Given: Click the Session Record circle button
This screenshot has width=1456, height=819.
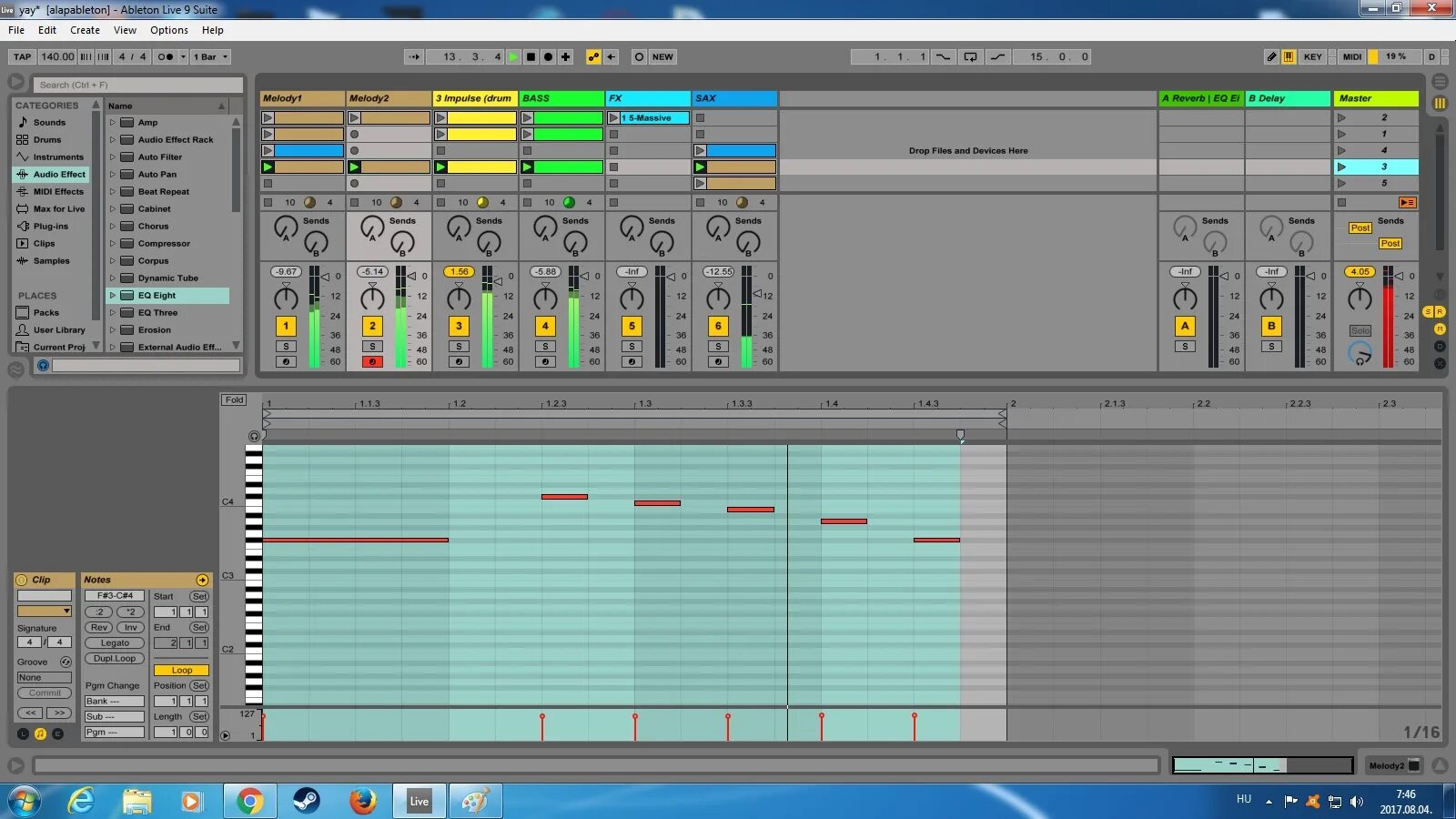Looking at the screenshot, I should 639,56.
